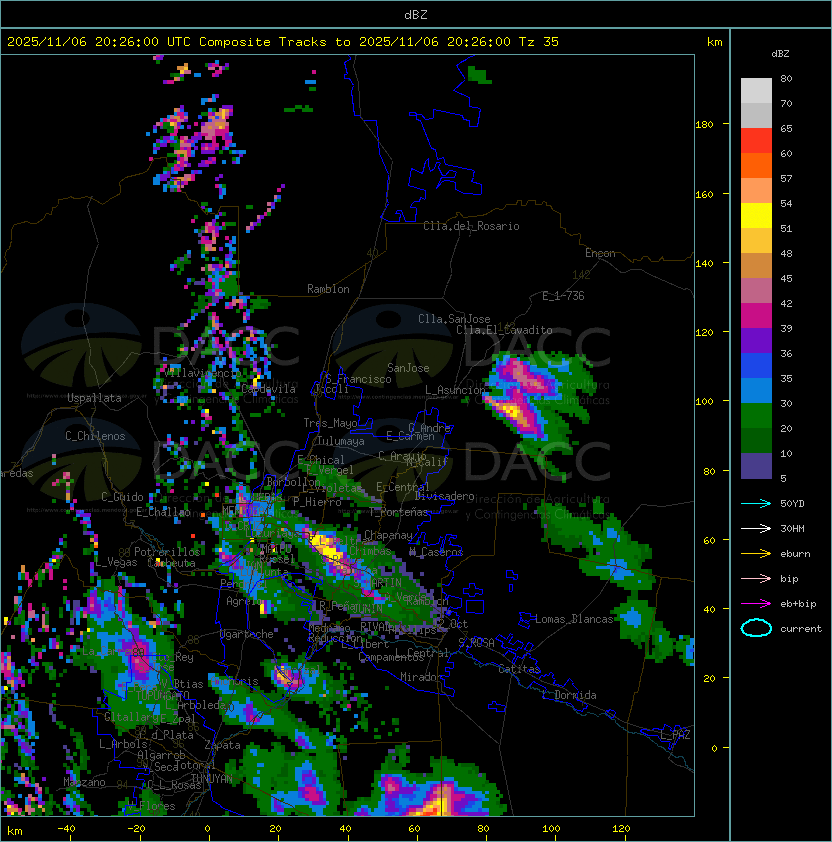Viewport: 832px width, 842px height.
Task: Select the red 60–65 dBZ legend swatch
Action: (x=756, y=141)
